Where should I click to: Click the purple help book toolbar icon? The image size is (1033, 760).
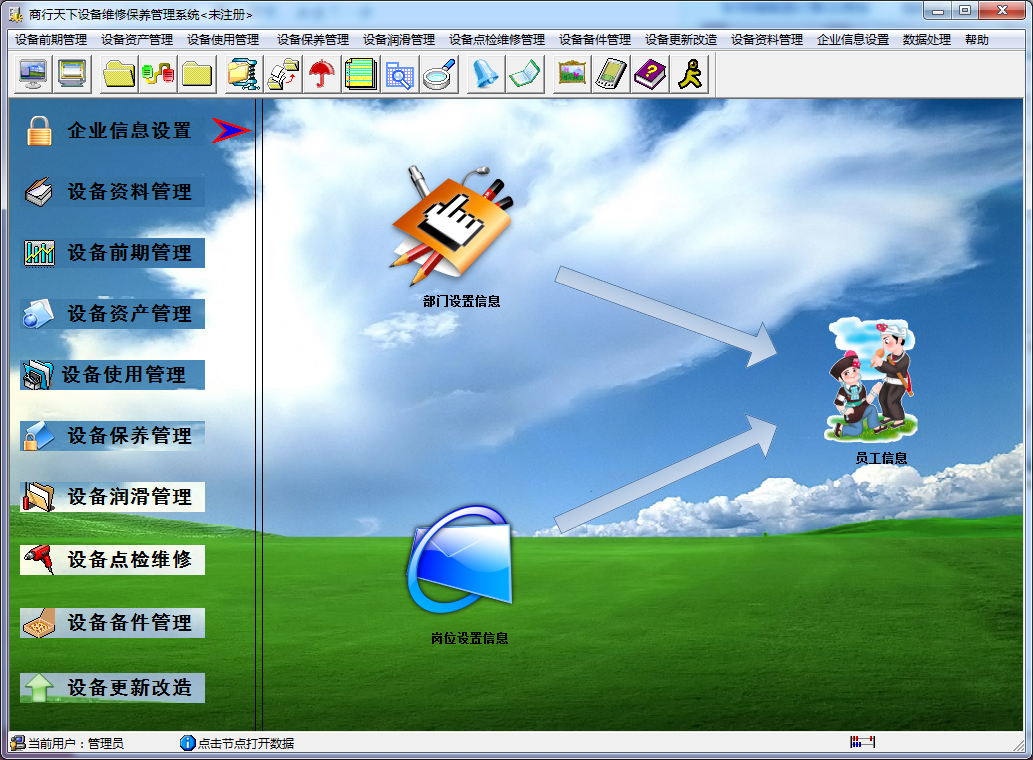pos(650,74)
